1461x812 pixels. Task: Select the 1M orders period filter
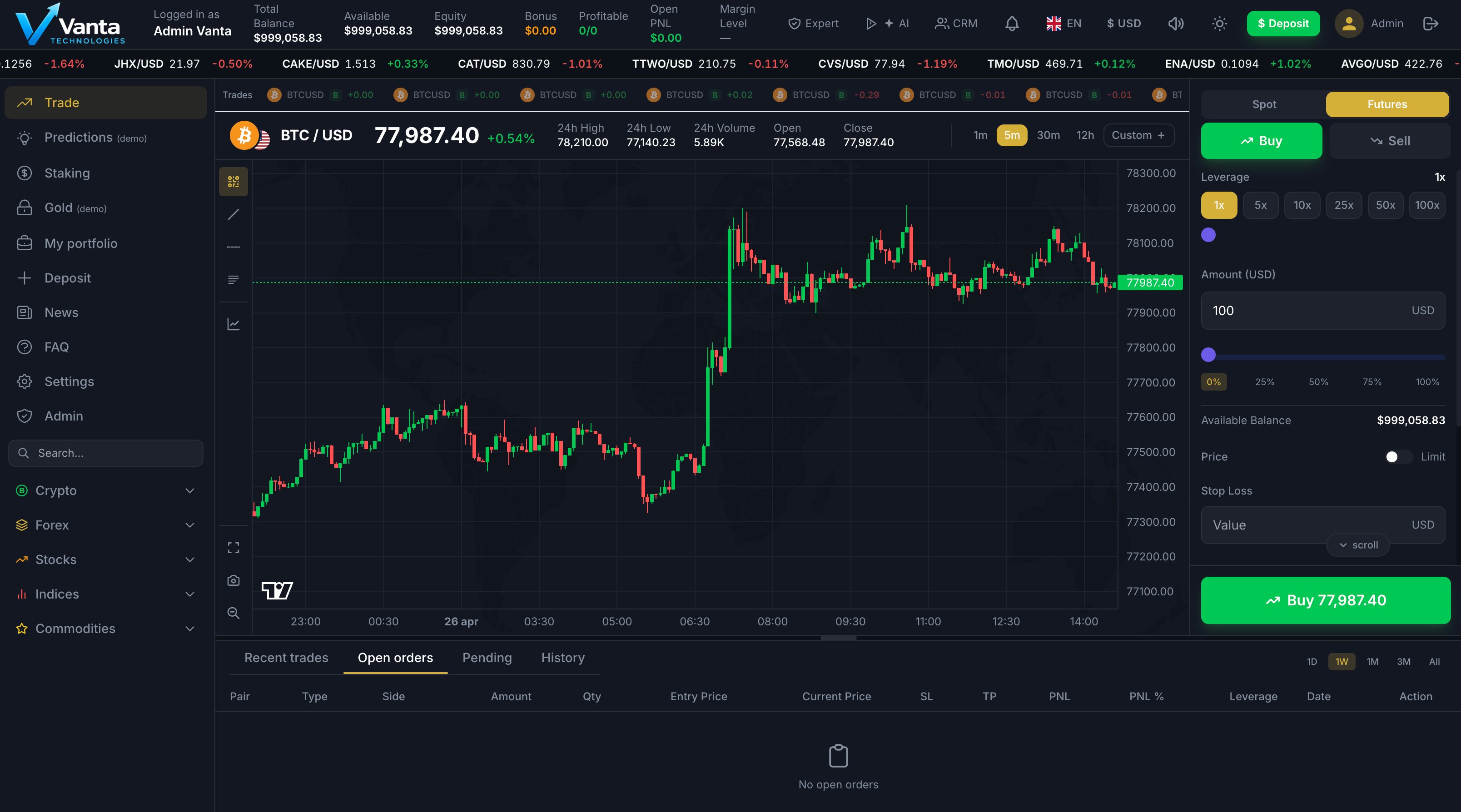1372,662
